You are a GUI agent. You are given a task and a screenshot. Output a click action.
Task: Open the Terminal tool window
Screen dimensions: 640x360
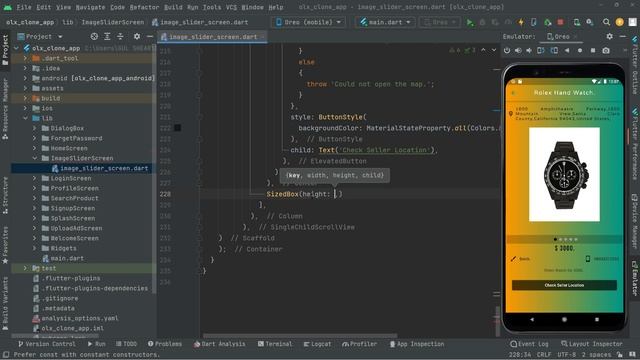point(275,344)
